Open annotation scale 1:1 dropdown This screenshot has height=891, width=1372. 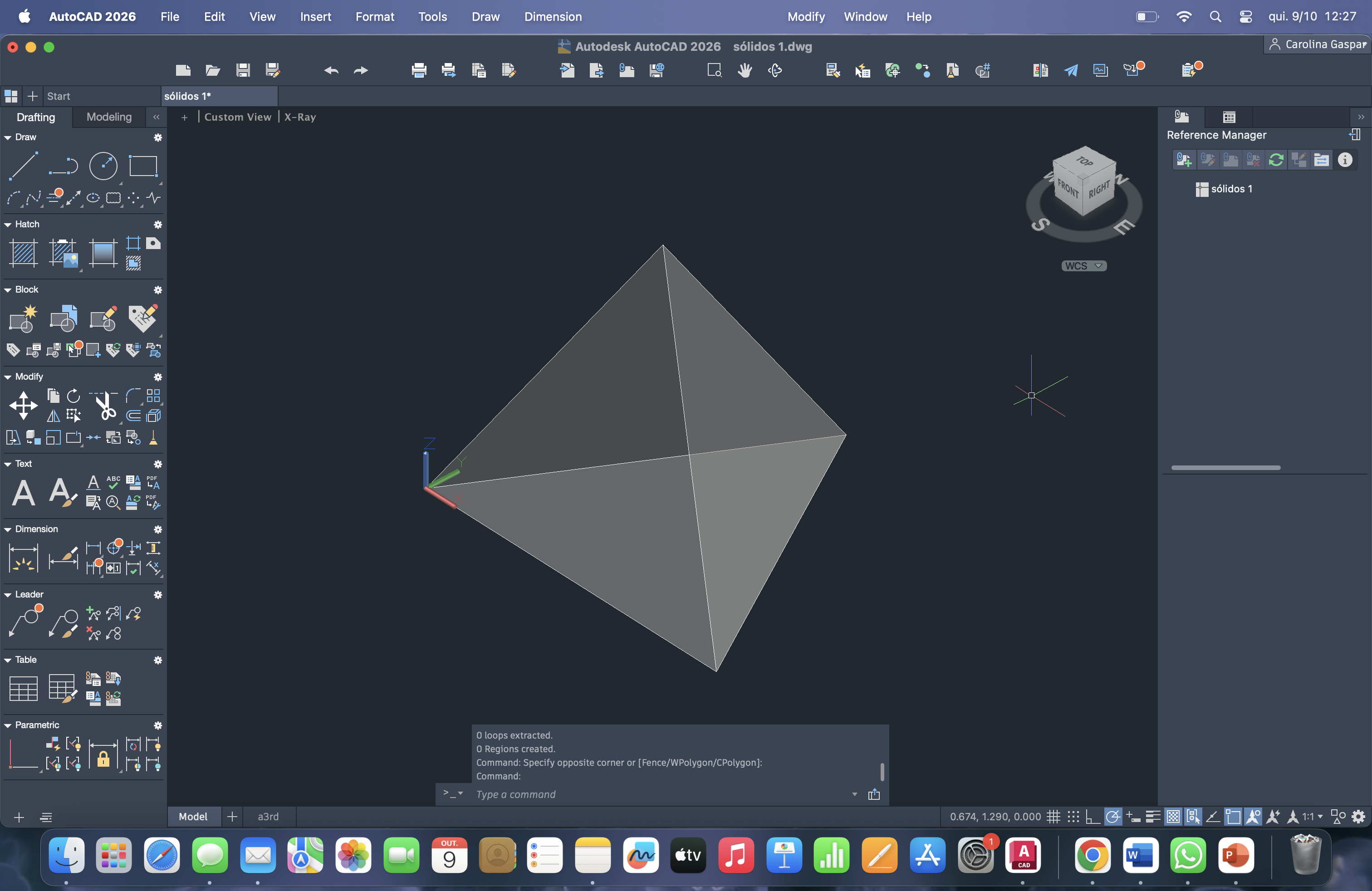1312,816
